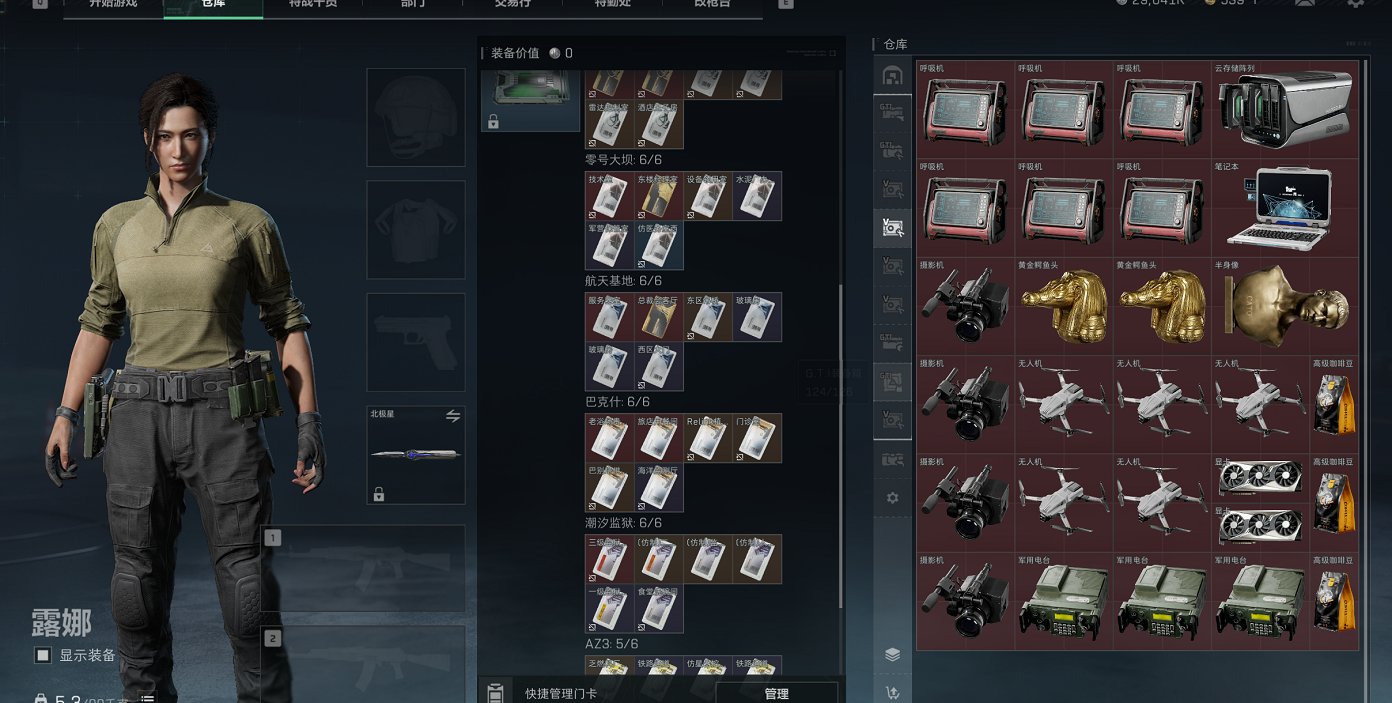1392x703 pixels.
Task: Click the 巴克什: 6/6 heading
Action: point(617,402)
